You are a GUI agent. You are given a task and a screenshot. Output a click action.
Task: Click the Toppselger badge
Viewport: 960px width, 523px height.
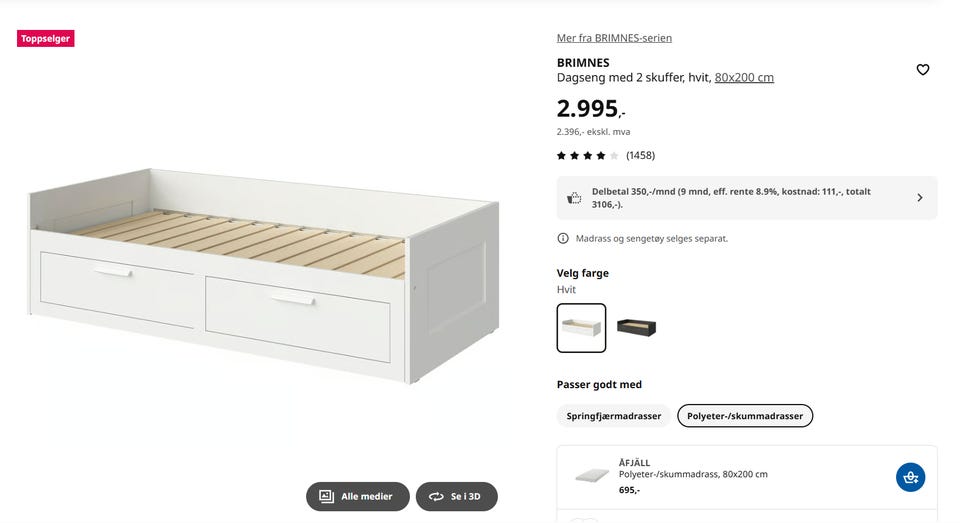[45, 39]
